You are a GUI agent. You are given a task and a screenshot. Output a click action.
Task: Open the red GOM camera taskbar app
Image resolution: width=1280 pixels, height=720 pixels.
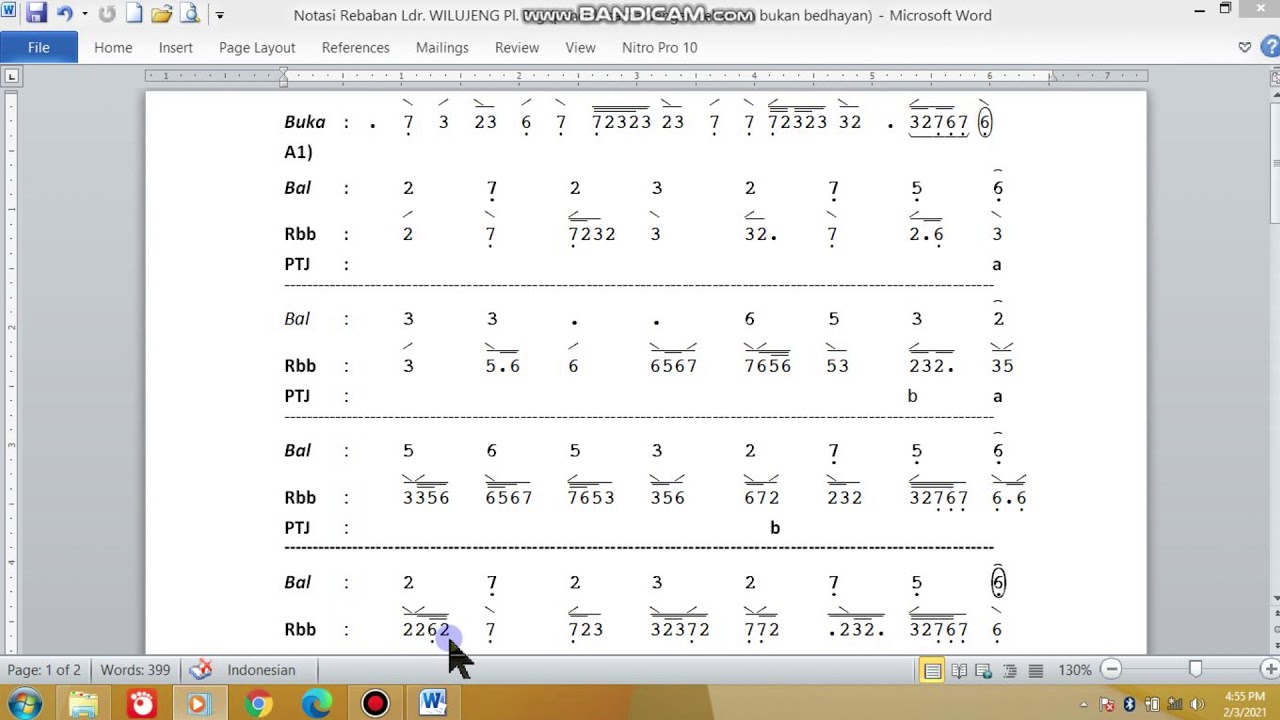pos(141,704)
